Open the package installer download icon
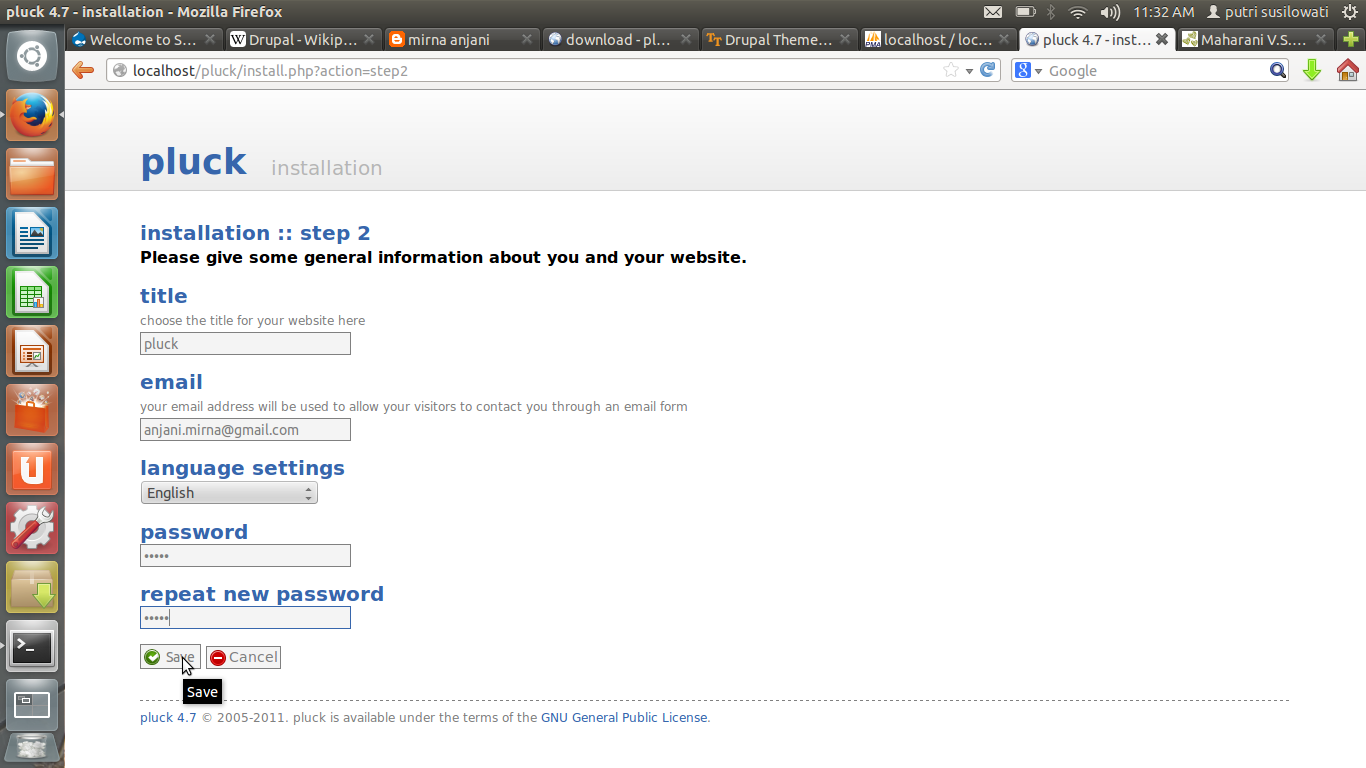This screenshot has height=768, width=1366. tap(32, 587)
